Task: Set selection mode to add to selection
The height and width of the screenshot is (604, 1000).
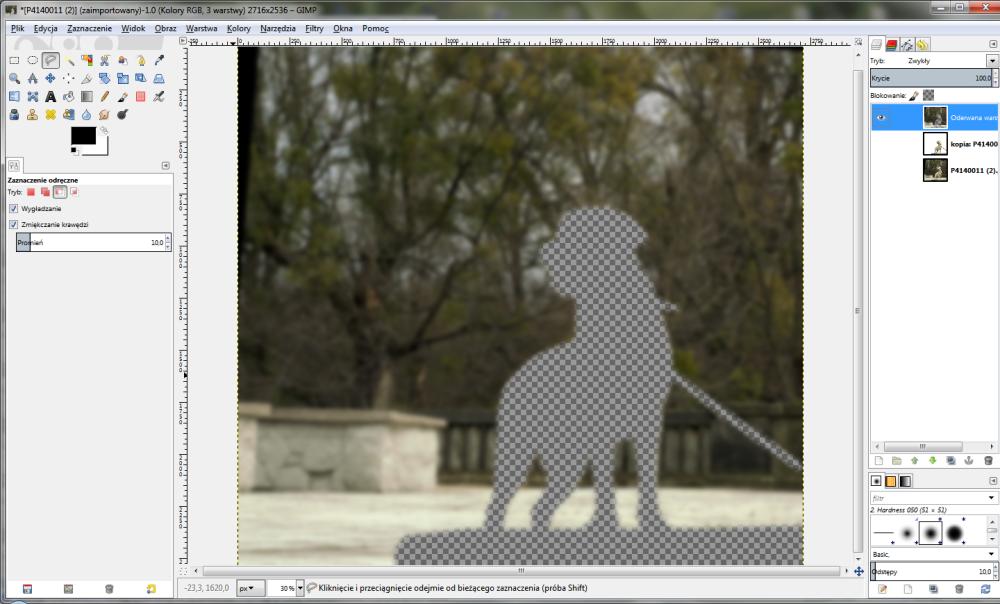Action: pyautogui.click(x=45, y=192)
